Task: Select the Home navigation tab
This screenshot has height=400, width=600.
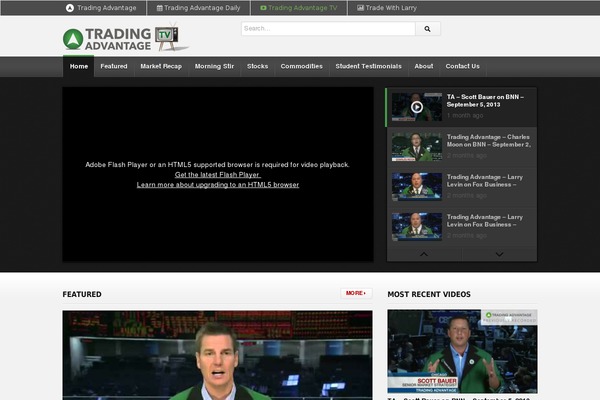Action: [78, 66]
